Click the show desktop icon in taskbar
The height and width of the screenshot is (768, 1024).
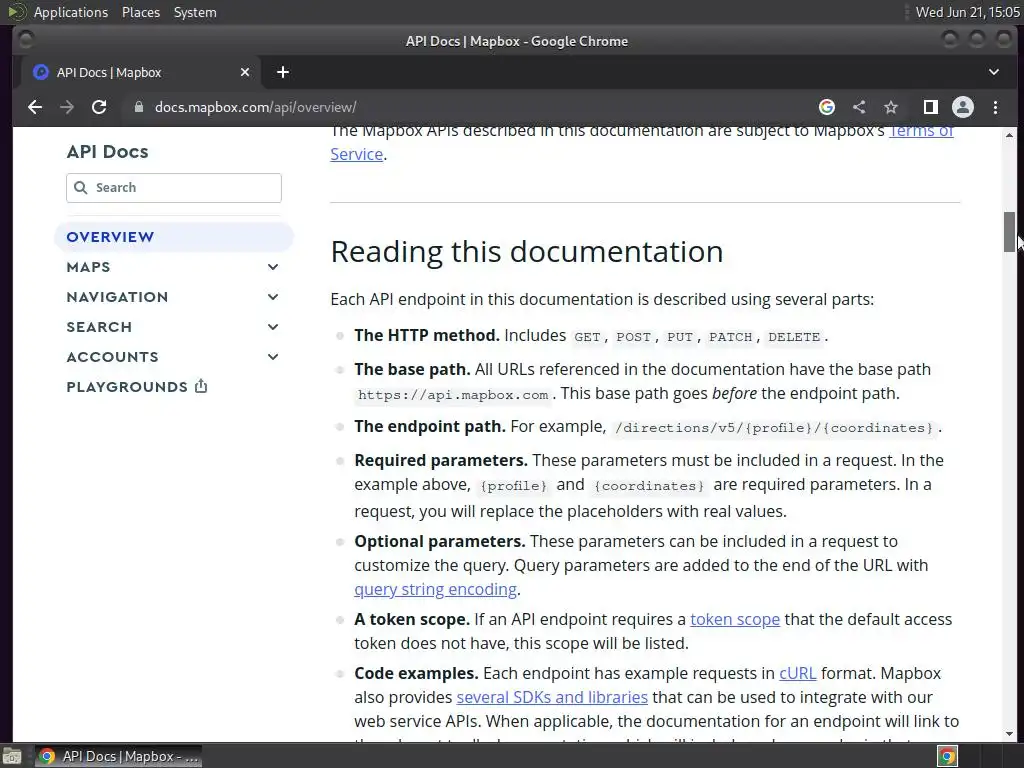(x=12, y=756)
